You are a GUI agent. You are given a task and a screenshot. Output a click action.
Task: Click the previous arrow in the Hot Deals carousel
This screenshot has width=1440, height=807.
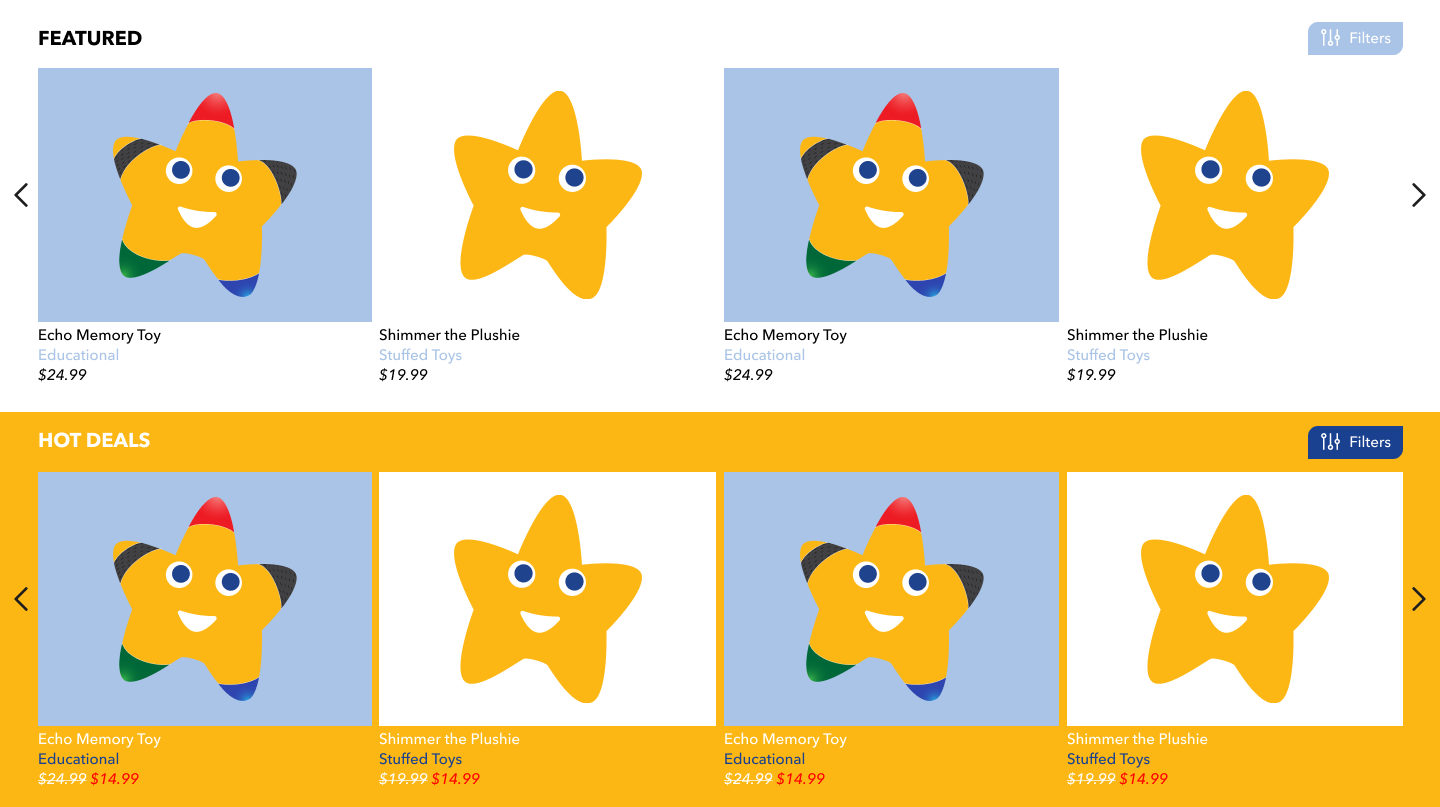tap(21, 599)
